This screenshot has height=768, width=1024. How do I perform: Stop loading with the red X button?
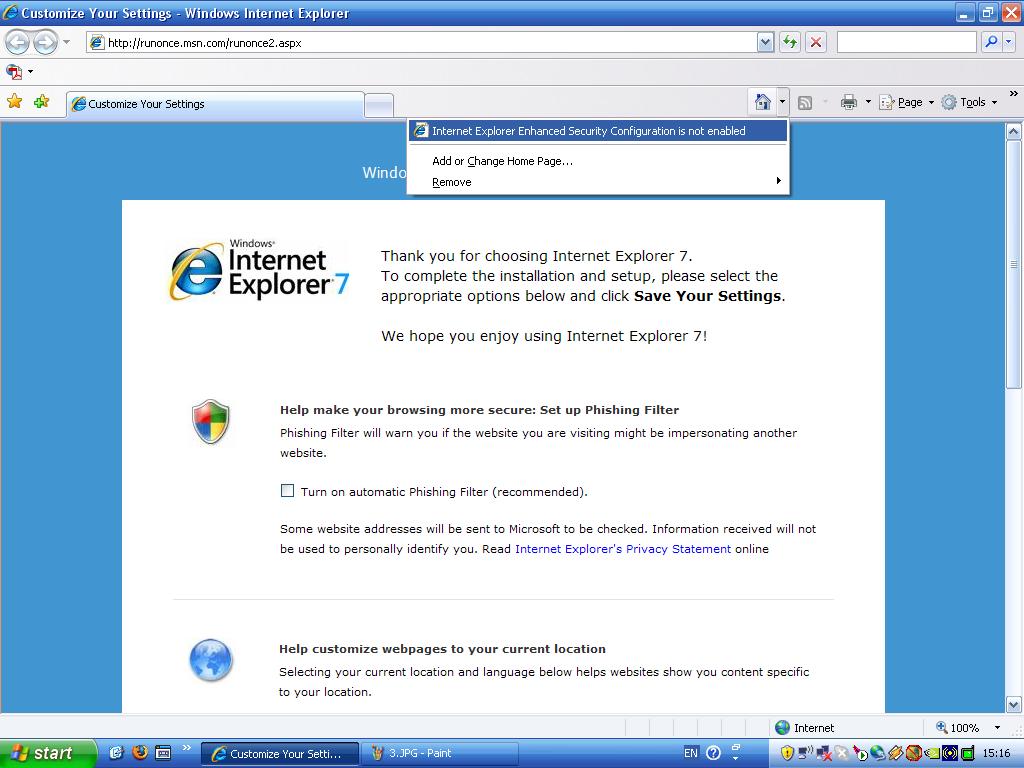816,43
